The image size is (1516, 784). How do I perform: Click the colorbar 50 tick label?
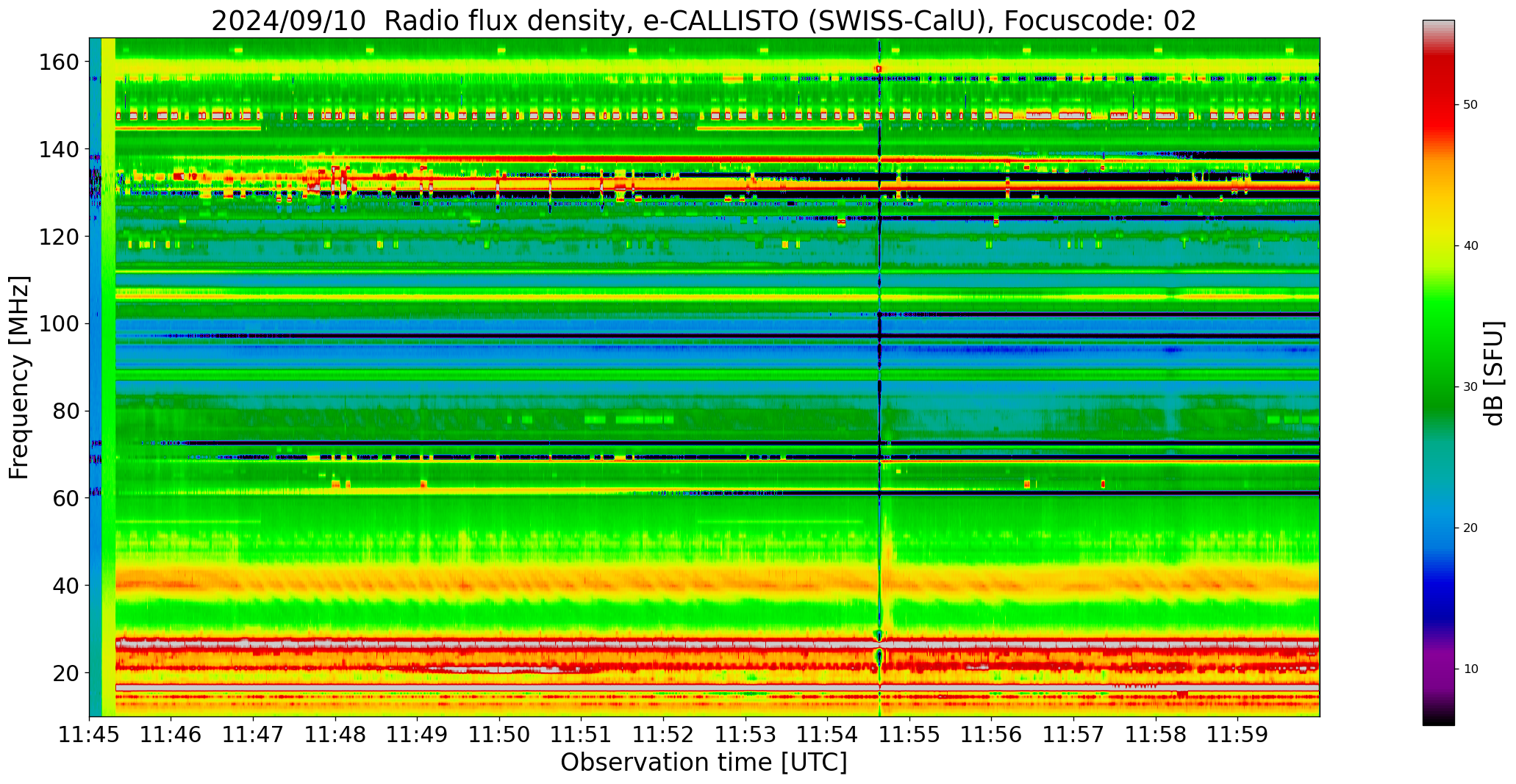click(x=1470, y=105)
